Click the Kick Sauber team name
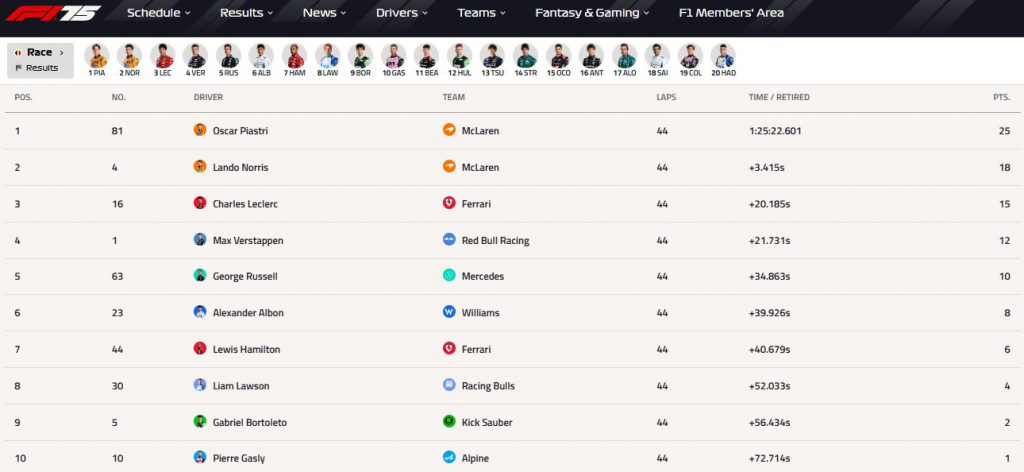The width and height of the screenshot is (1024, 472). click(487, 422)
